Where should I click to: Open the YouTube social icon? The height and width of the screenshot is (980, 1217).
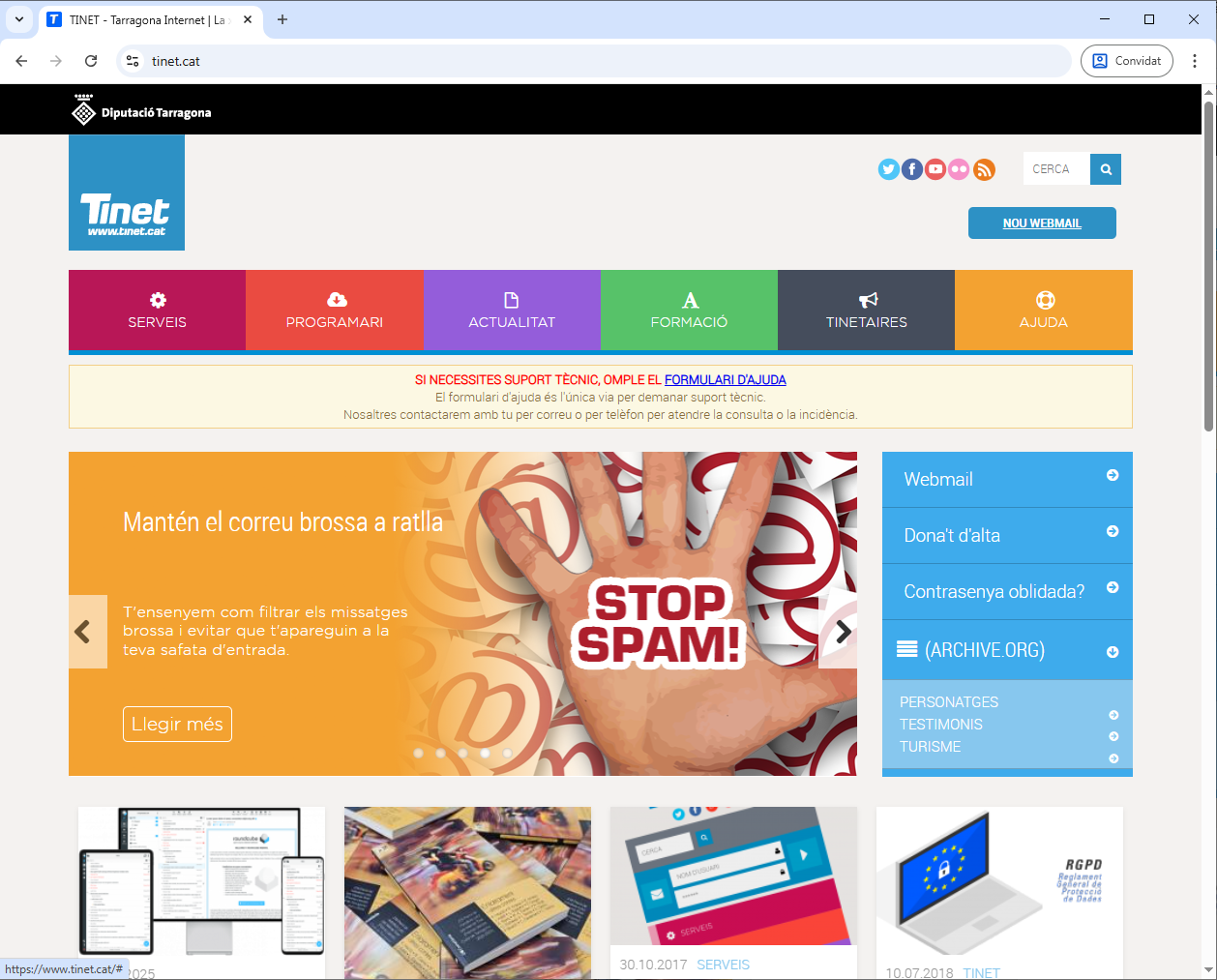[x=935, y=169]
